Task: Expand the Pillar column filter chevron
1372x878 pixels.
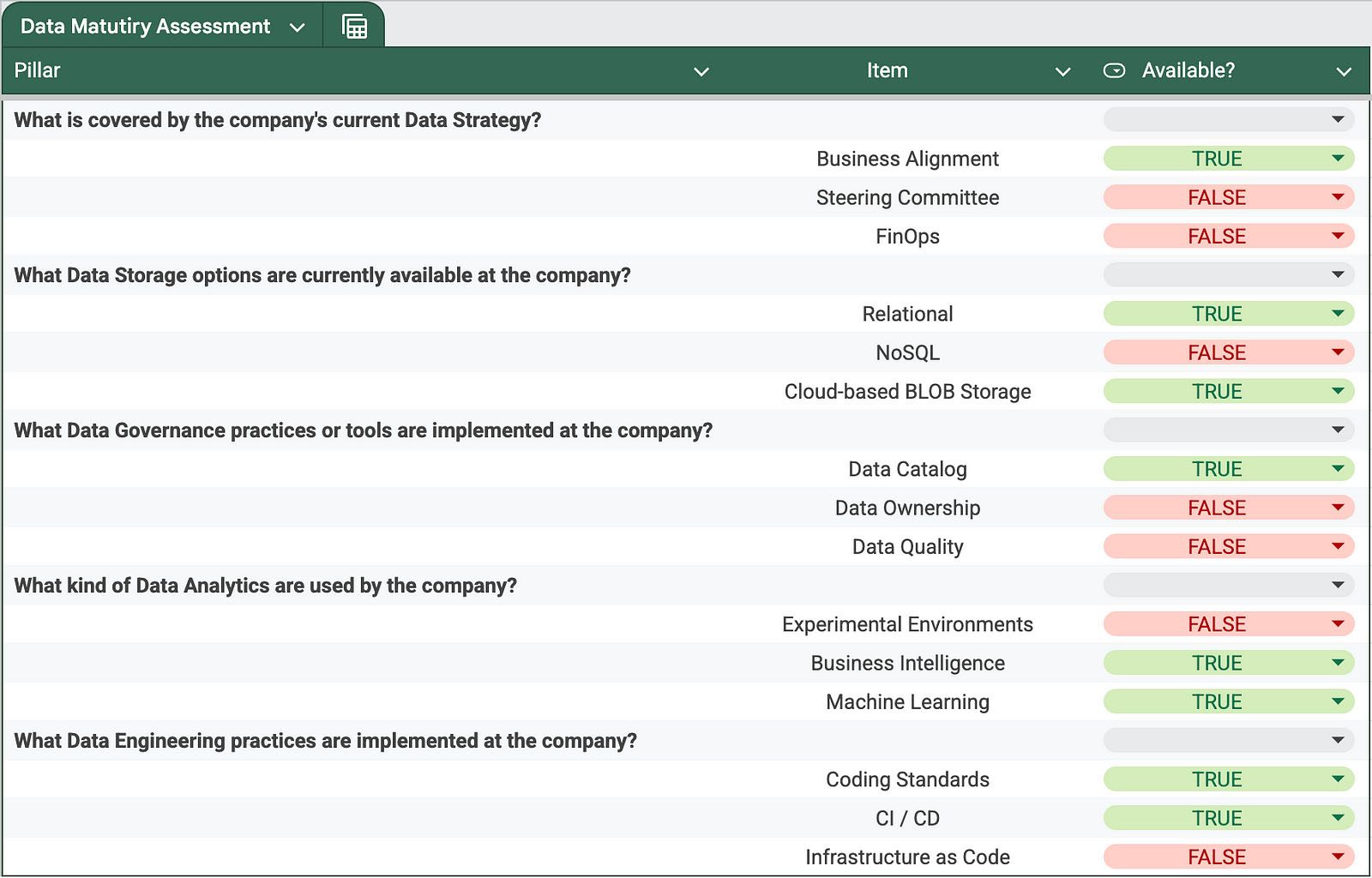Action: click(x=701, y=72)
